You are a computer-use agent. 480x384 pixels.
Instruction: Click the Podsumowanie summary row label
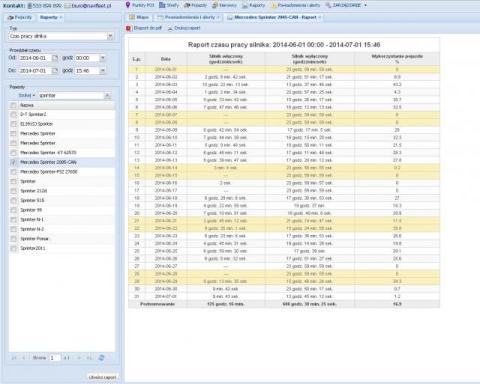coord(157,304)
